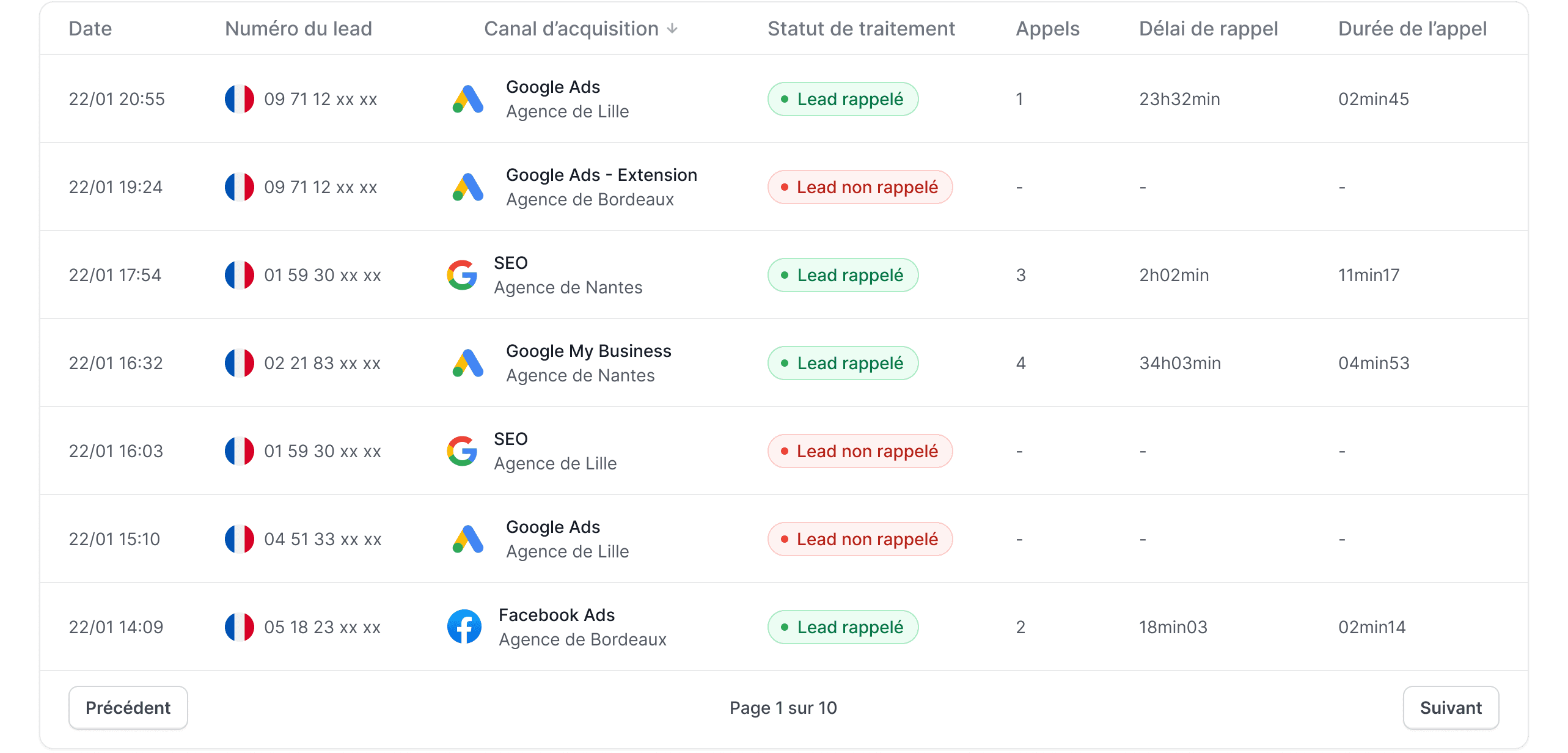Click the Google SEO icon for Agence de Nantes
The height and width of the screenshot is (753, 1568).
click(461, 274)
